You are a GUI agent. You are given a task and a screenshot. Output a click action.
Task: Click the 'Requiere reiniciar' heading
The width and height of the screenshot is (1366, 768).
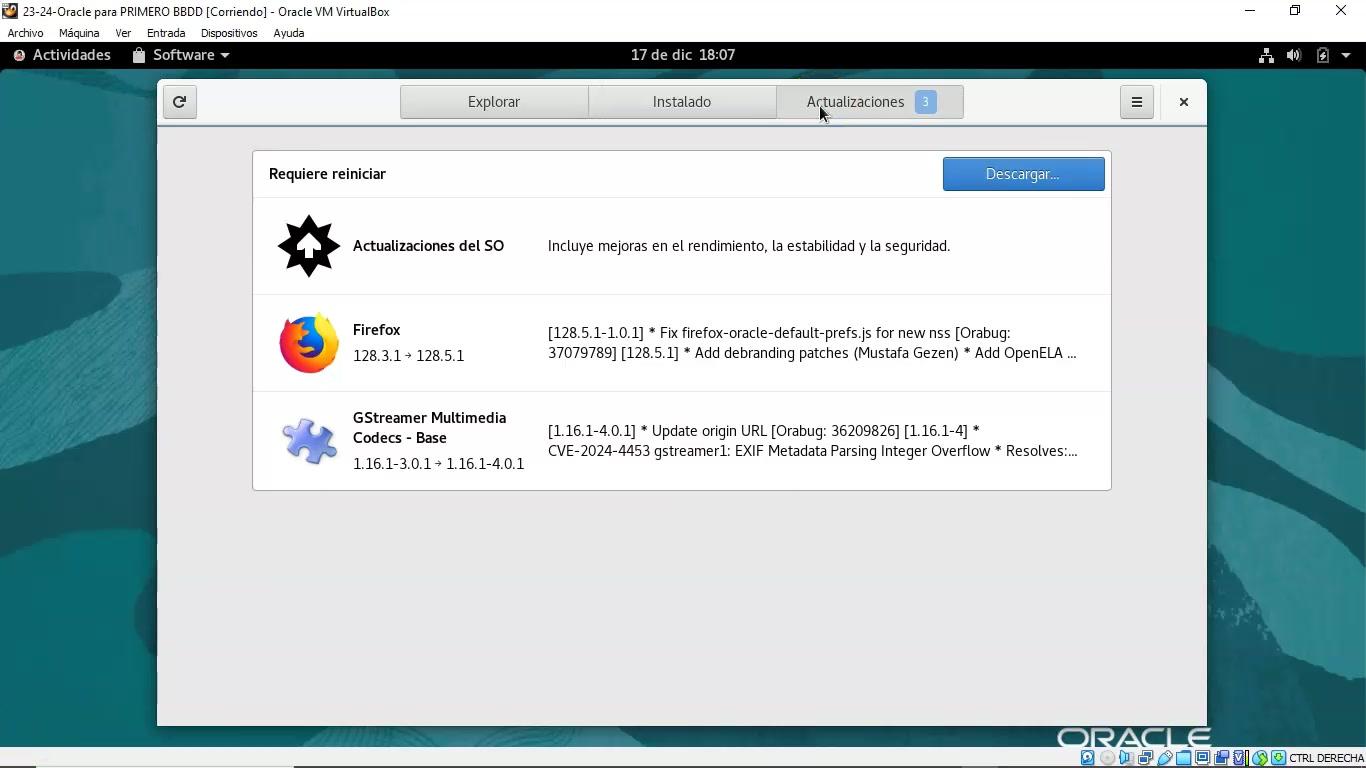click(327, 174)
